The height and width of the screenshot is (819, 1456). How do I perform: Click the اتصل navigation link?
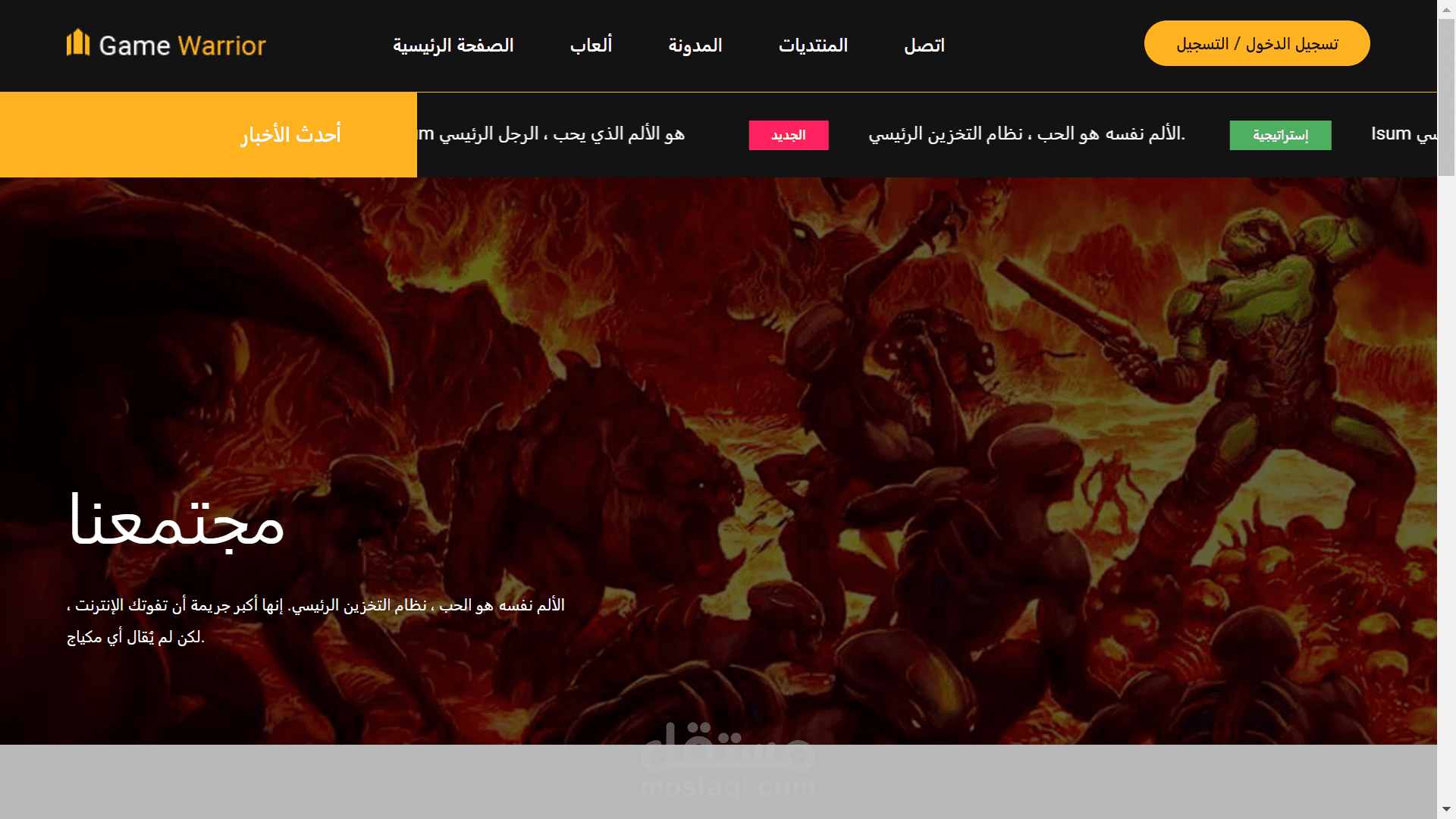[924, 45]
